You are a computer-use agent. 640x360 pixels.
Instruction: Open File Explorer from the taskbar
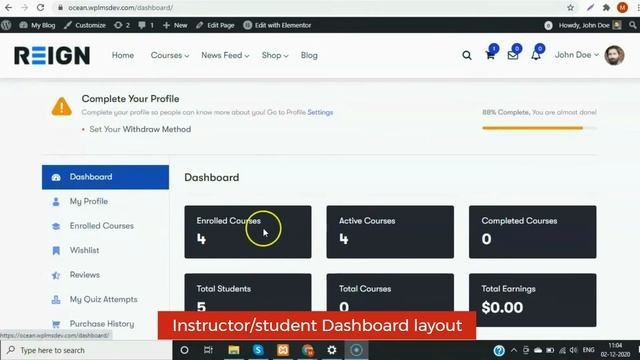[233, 350]
